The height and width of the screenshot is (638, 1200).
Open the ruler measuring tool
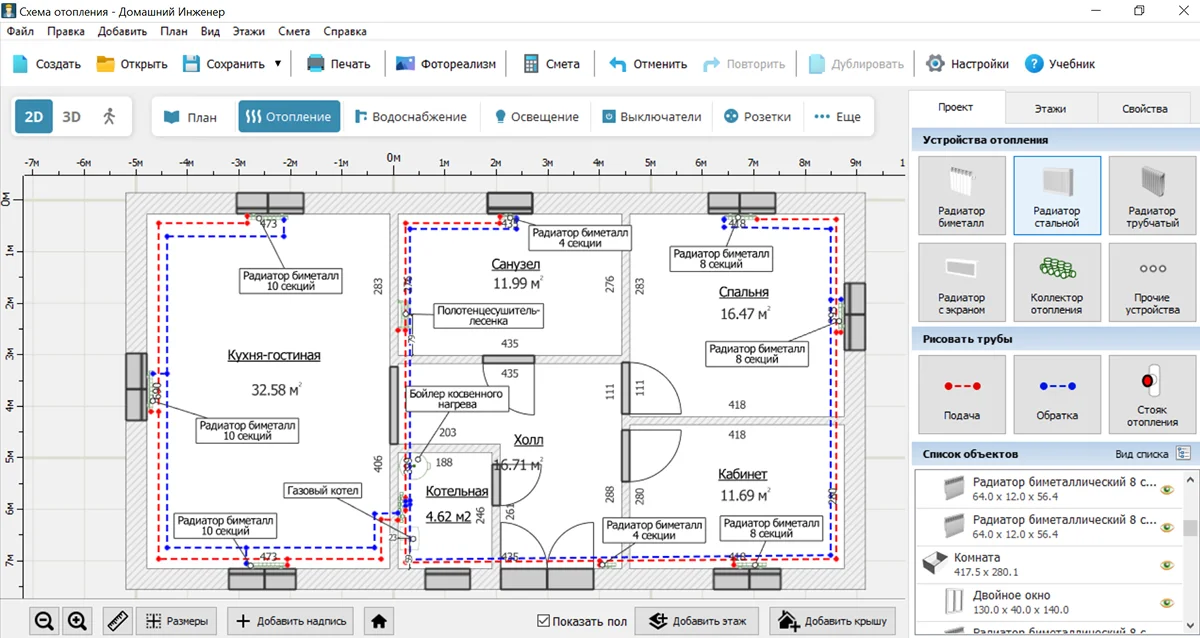coord(119,621)
